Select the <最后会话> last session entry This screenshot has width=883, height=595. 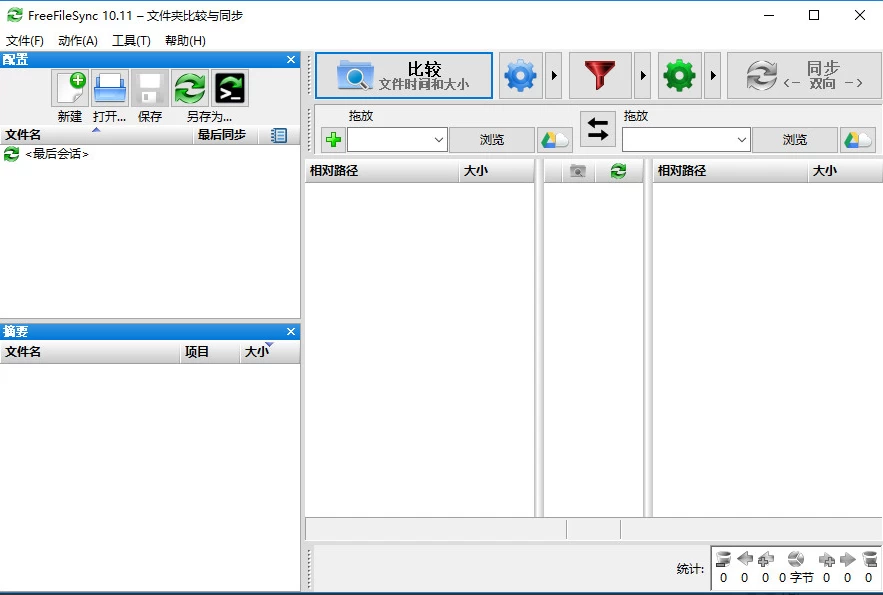click(x=57, y=154)
